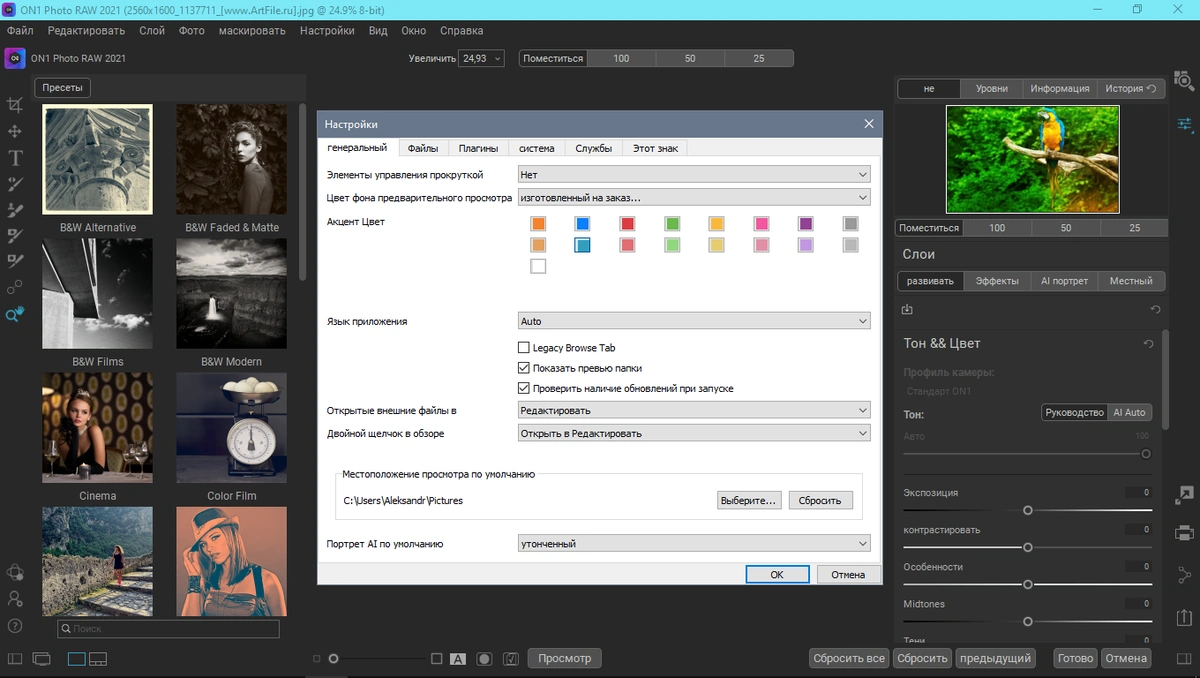Switch to the AI портрет tab

point(1064,281)
